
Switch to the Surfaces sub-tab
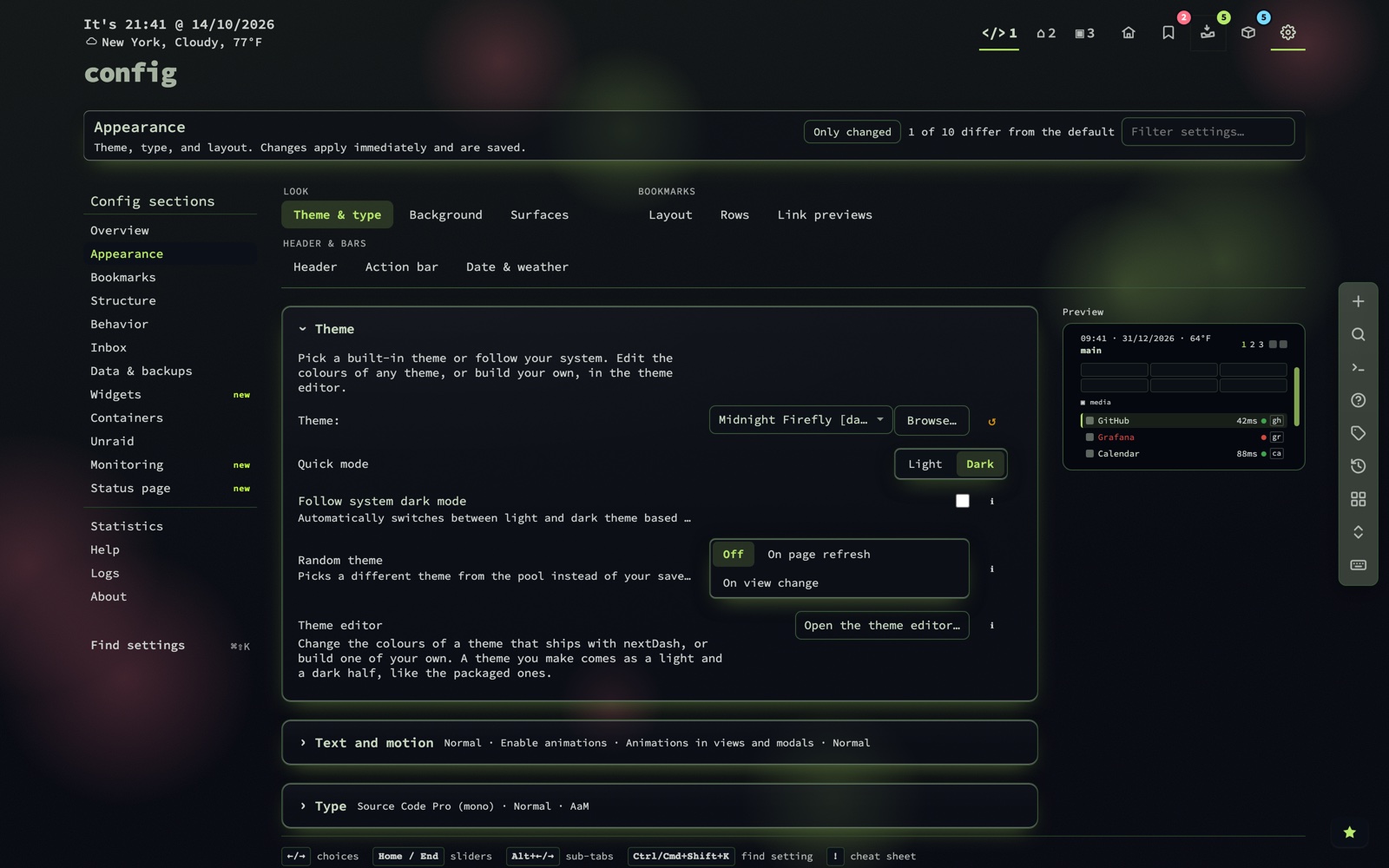click(x=539, y=215)
